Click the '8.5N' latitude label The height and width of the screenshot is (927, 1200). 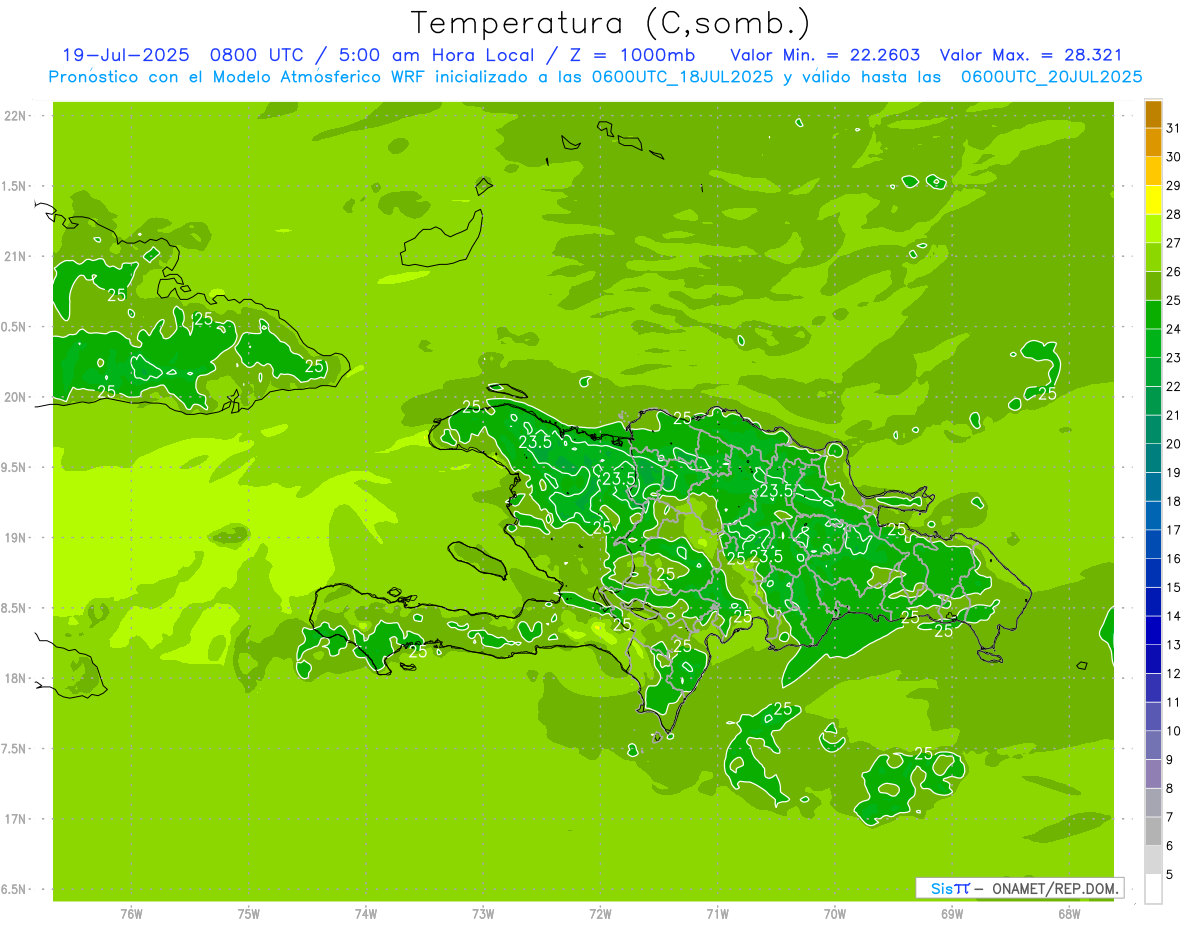[15, 609]
